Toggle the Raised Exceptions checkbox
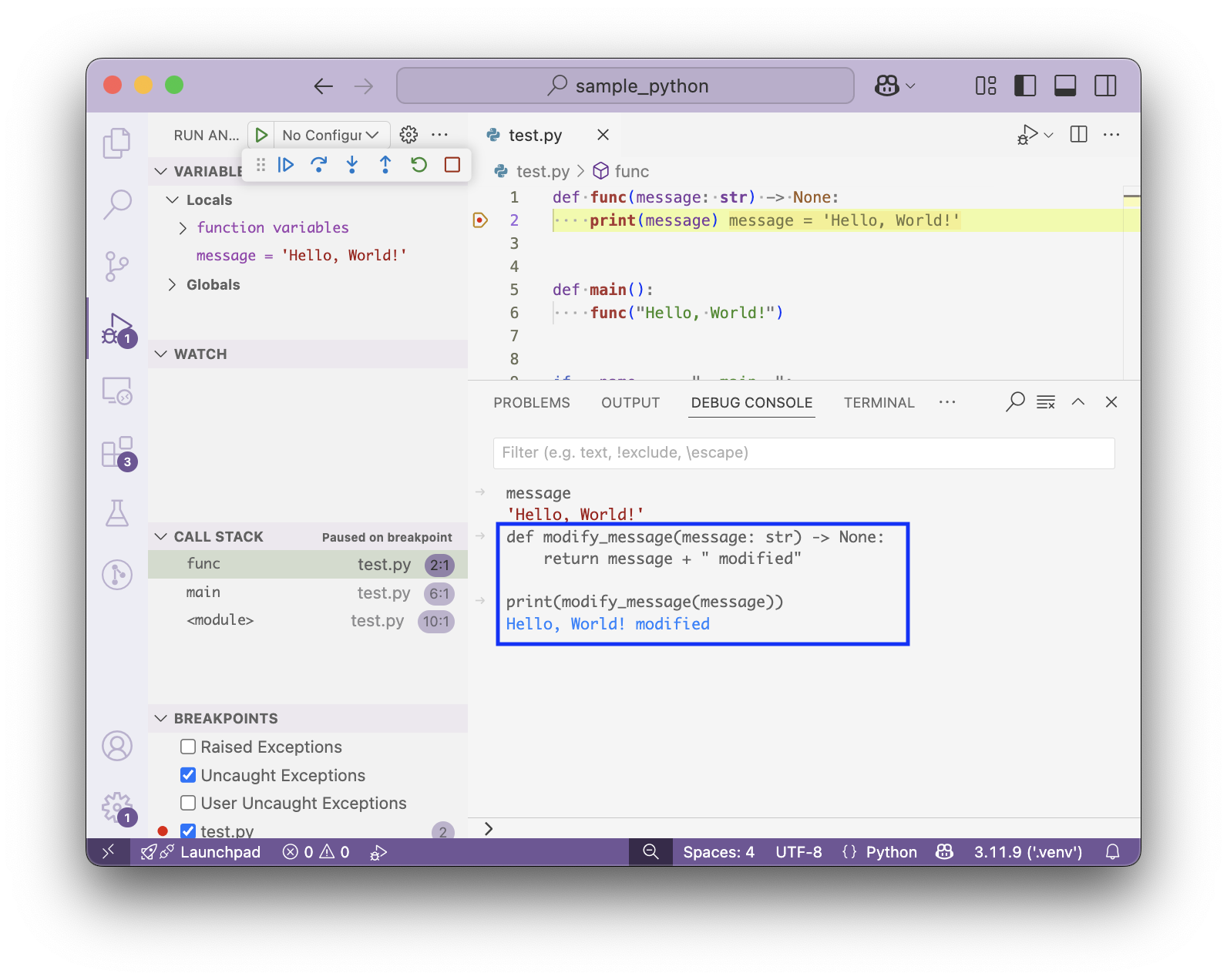The width and height of the screenshot is (1227, 980). click(x=188, y=747)
